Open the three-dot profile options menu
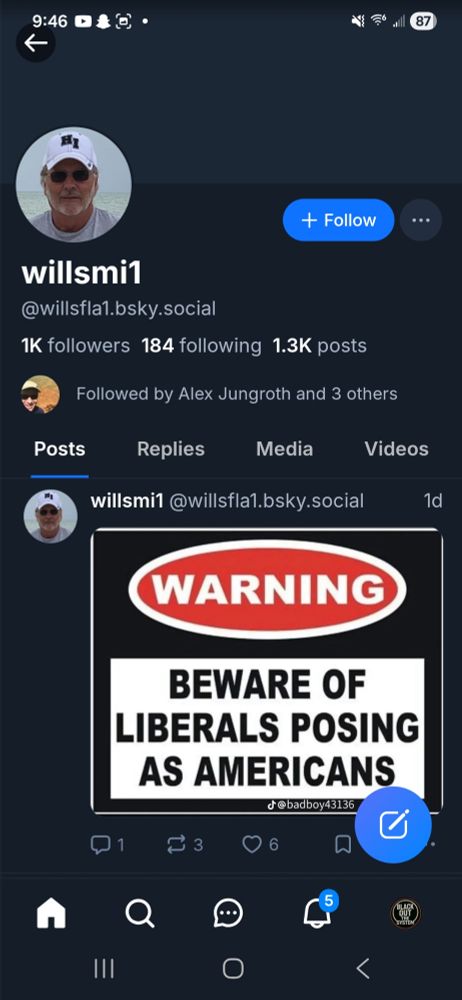 [421, 220]
